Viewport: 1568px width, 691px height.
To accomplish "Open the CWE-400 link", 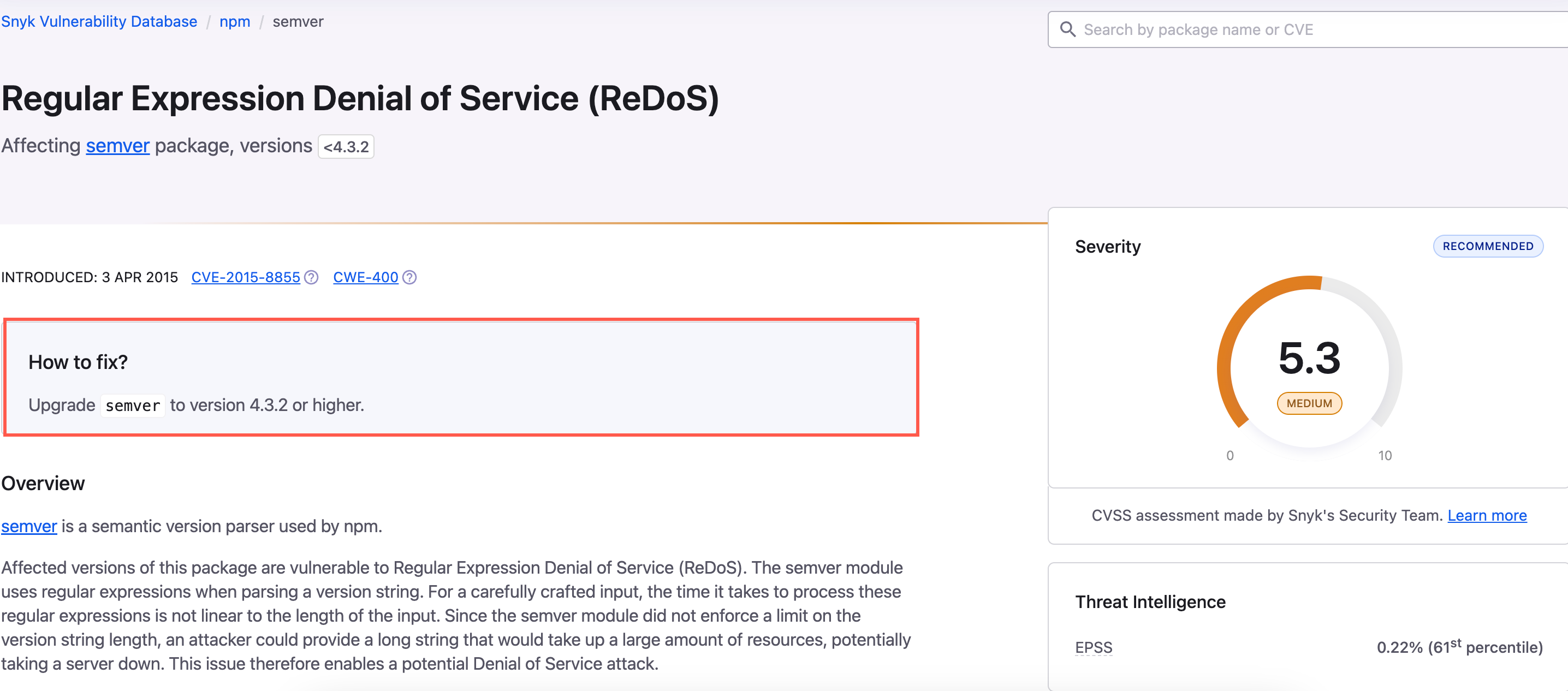I will [x=365, y=277].
